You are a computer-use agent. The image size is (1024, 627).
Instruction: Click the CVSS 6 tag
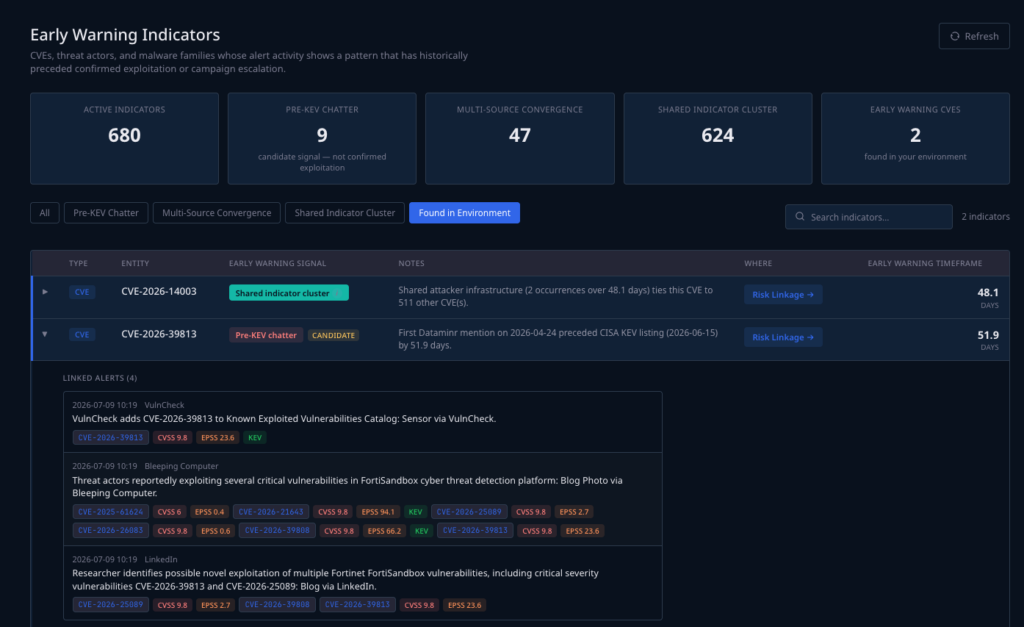click(170, 512)
